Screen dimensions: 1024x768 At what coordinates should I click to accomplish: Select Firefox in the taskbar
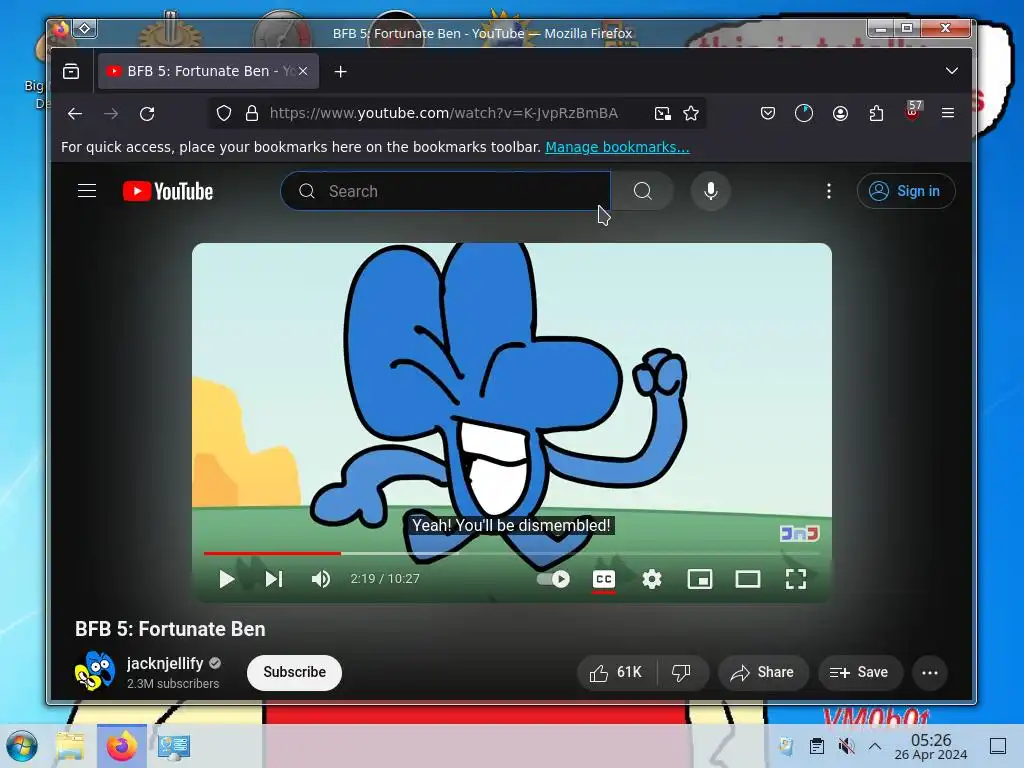click(x=122, y=746)
